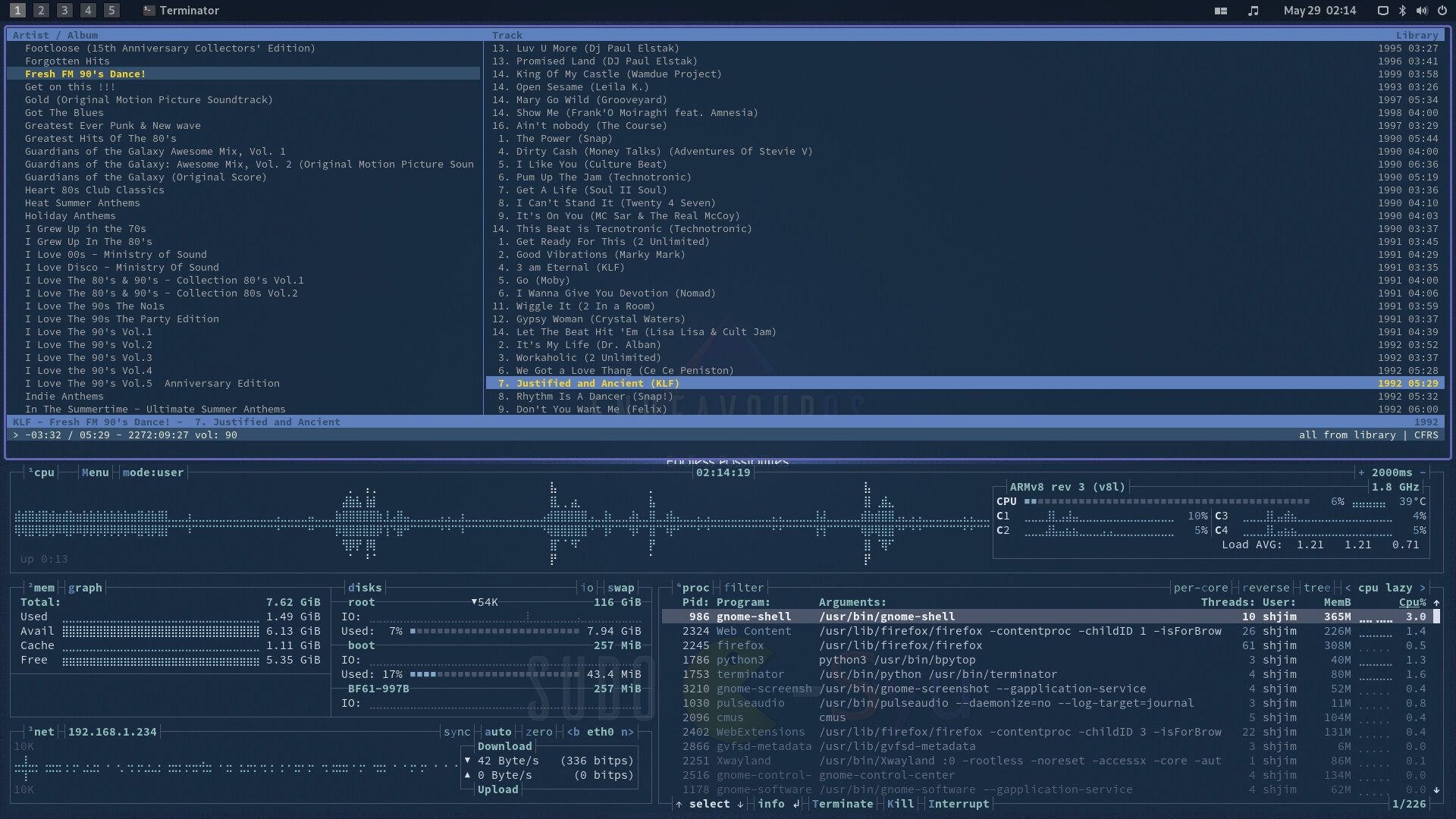
Task: Click the power icon in system tray
Action: click(x=1442, y=11)
